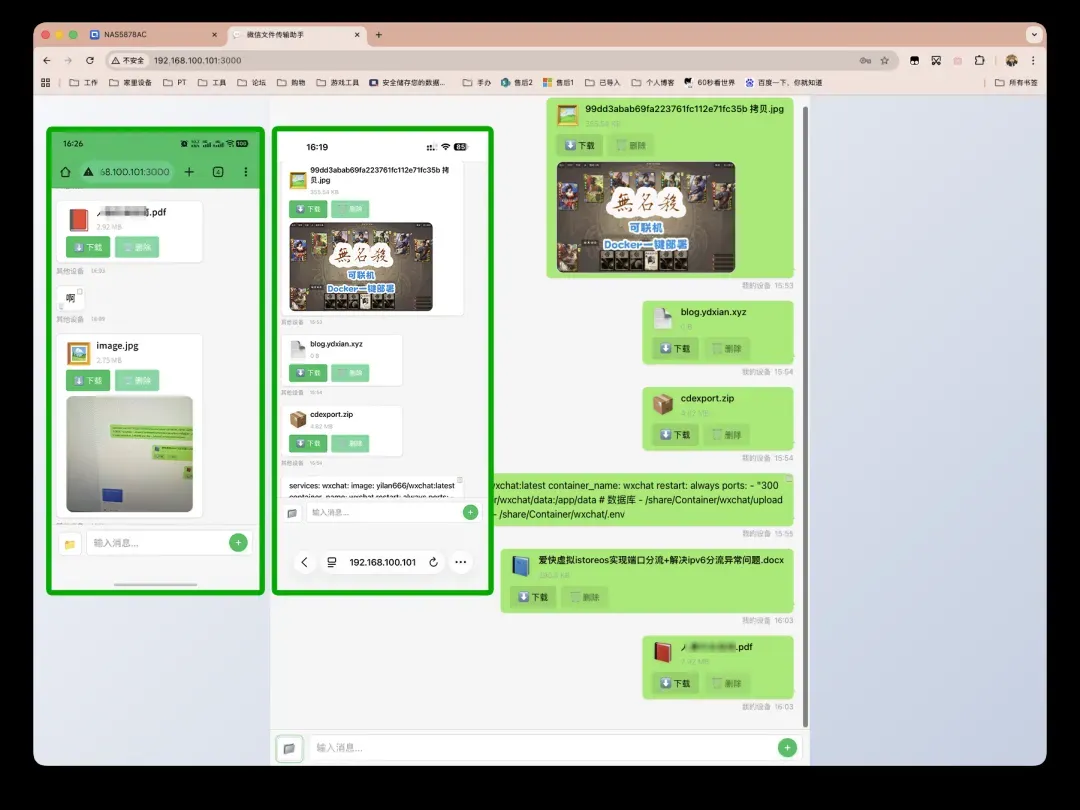Download cdexport.zip in the main chat
This screenshot has width=1080, height=810.
[x=675, y=435]
